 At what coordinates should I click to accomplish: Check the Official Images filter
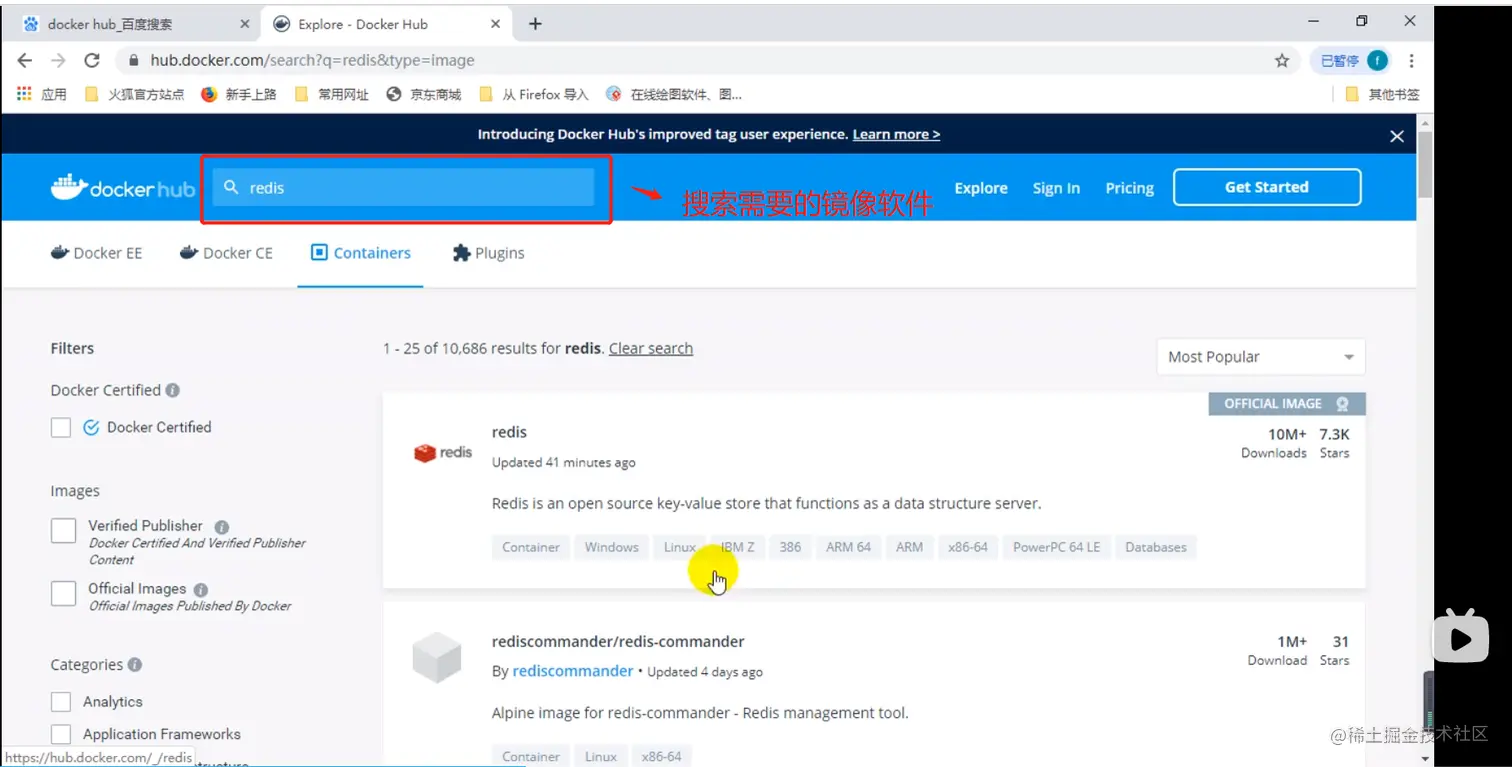pos(63,593)
